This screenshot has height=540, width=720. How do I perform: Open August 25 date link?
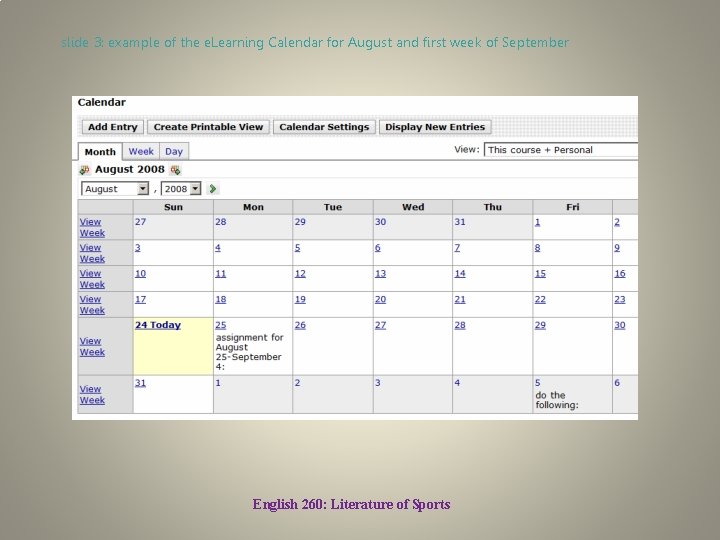221,325
